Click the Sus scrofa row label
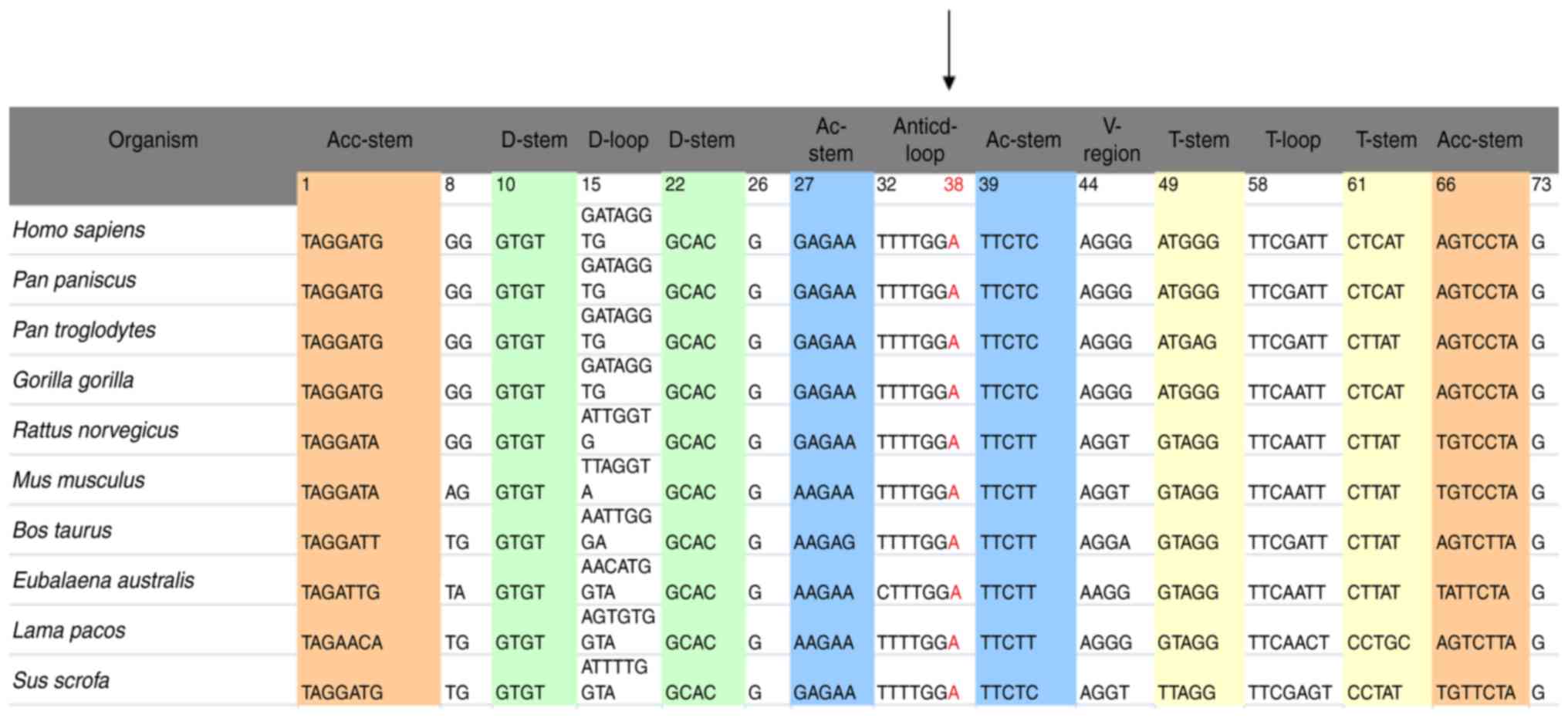 (x=61, y=681)
